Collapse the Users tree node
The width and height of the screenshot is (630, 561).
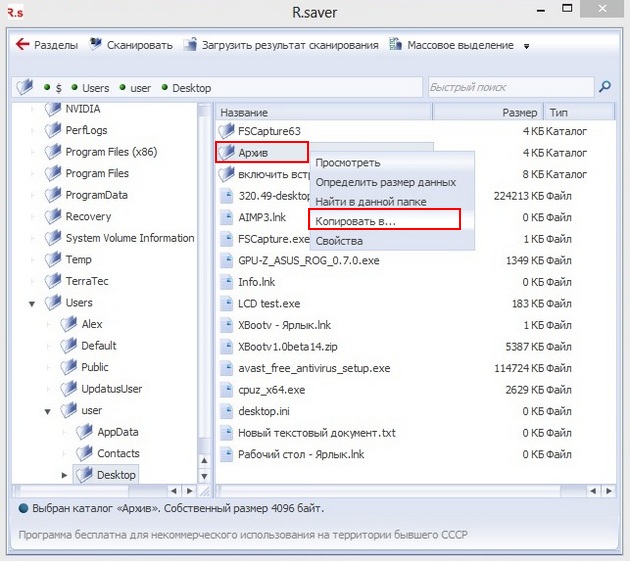[x=32, y=304]
